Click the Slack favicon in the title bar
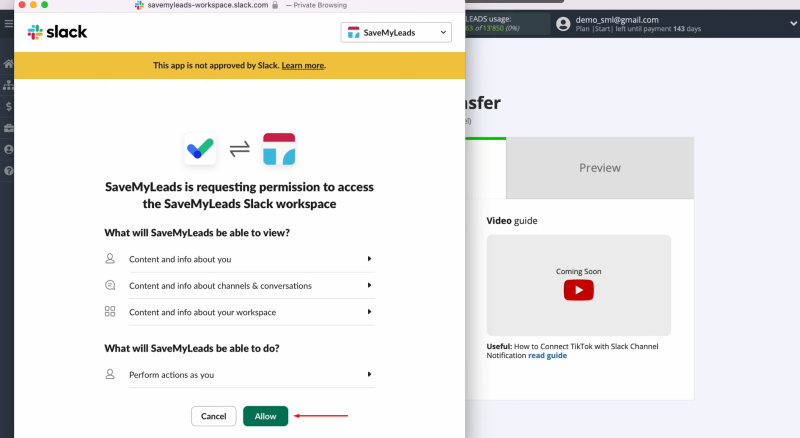The height and width of the screenshot is (438, 800). 139,5
